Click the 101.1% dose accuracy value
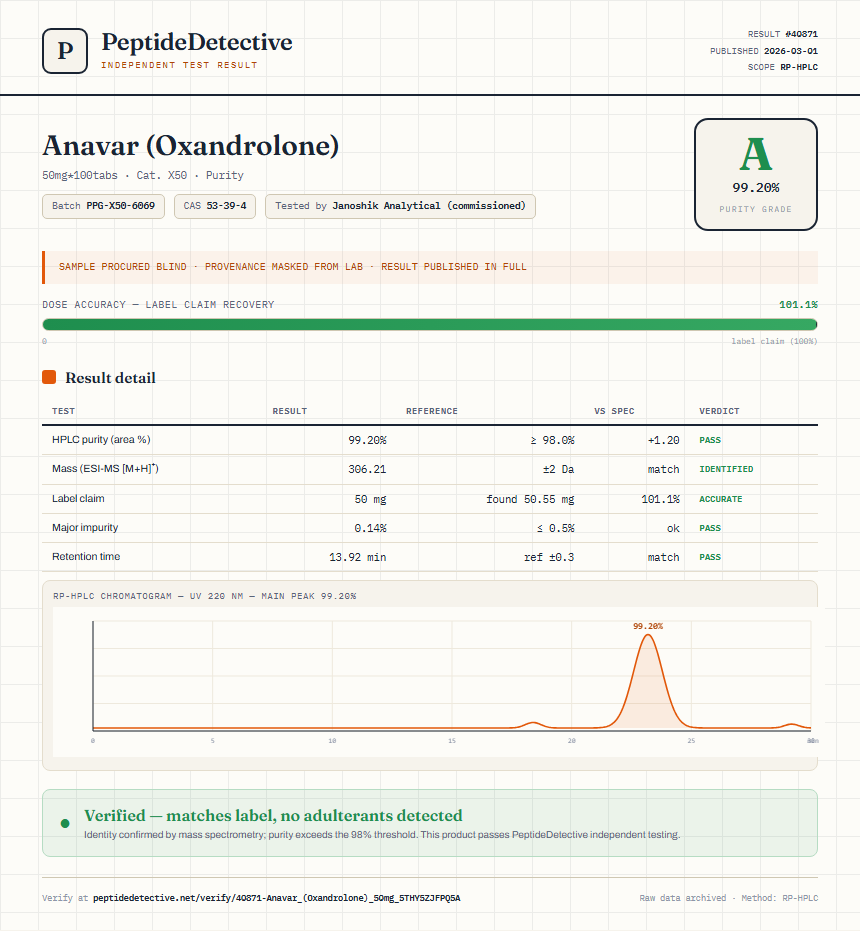 (798, 305)
